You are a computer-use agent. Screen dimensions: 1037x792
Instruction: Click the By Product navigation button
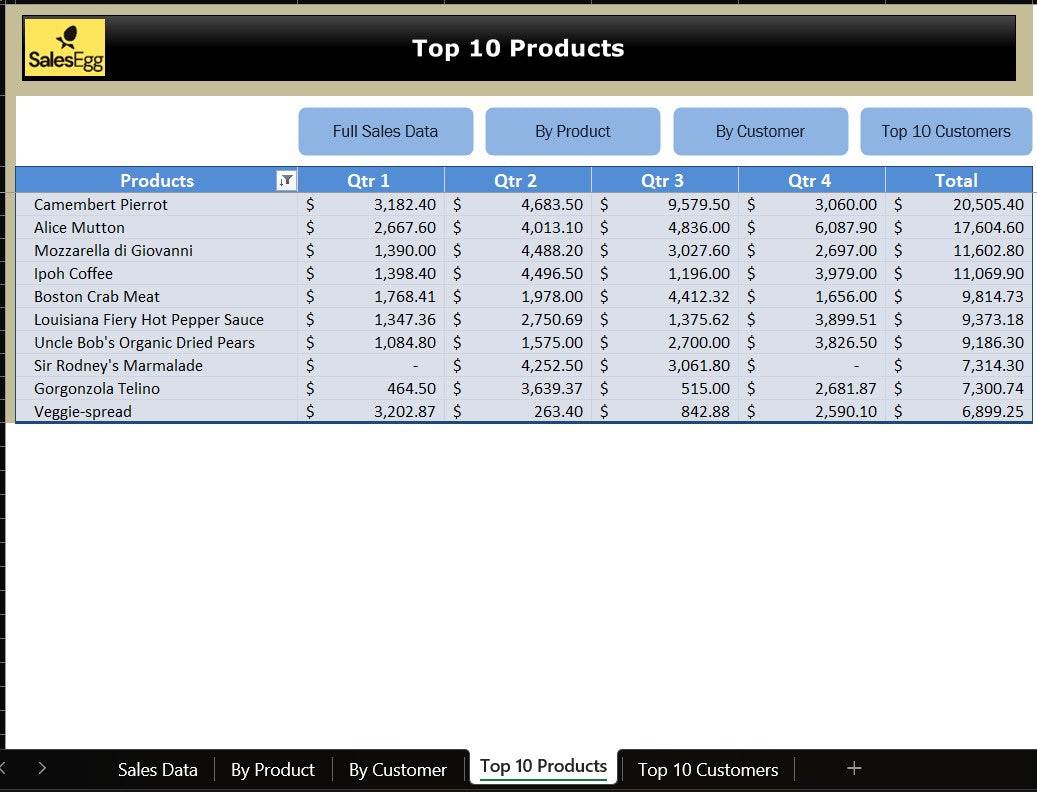coord(572,131)
